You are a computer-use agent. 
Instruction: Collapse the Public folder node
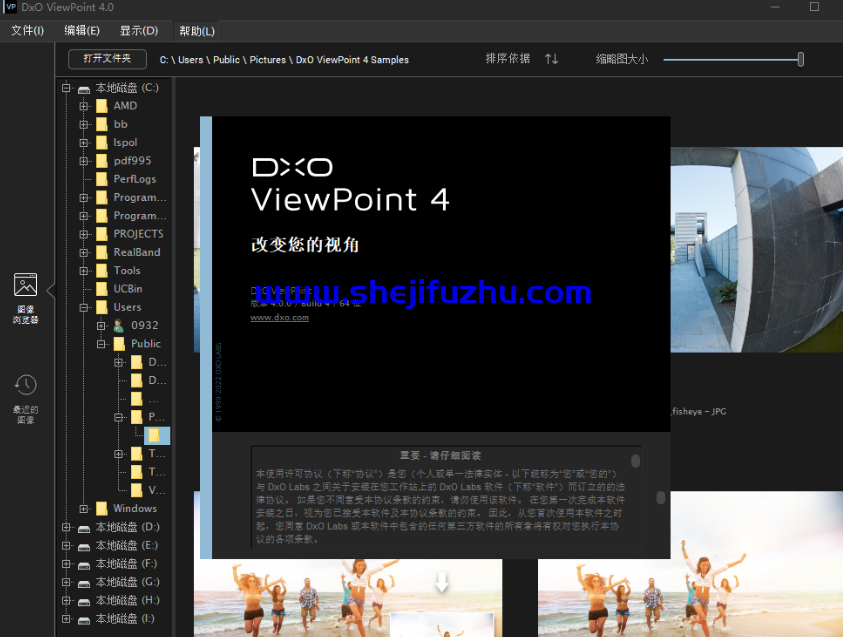coord(101,343)
